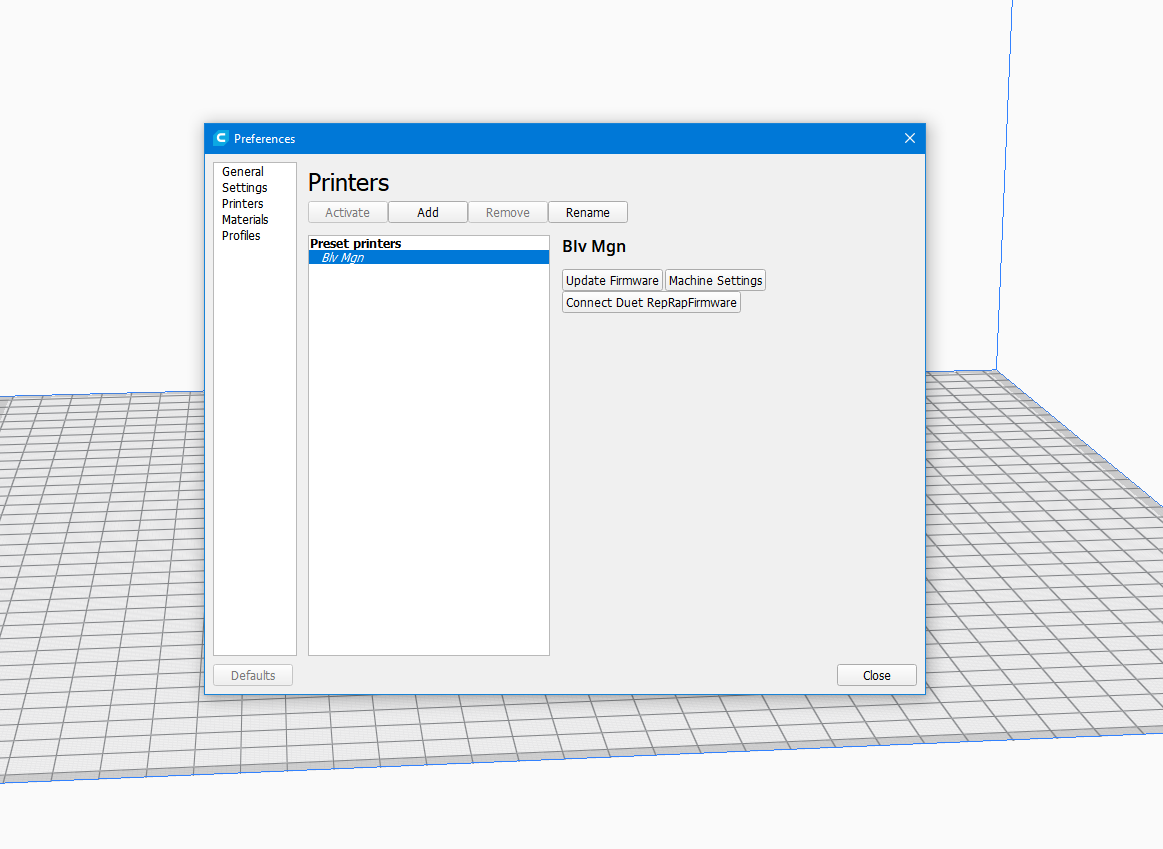Close the Preferences dialog with the X

coord(909,138)
